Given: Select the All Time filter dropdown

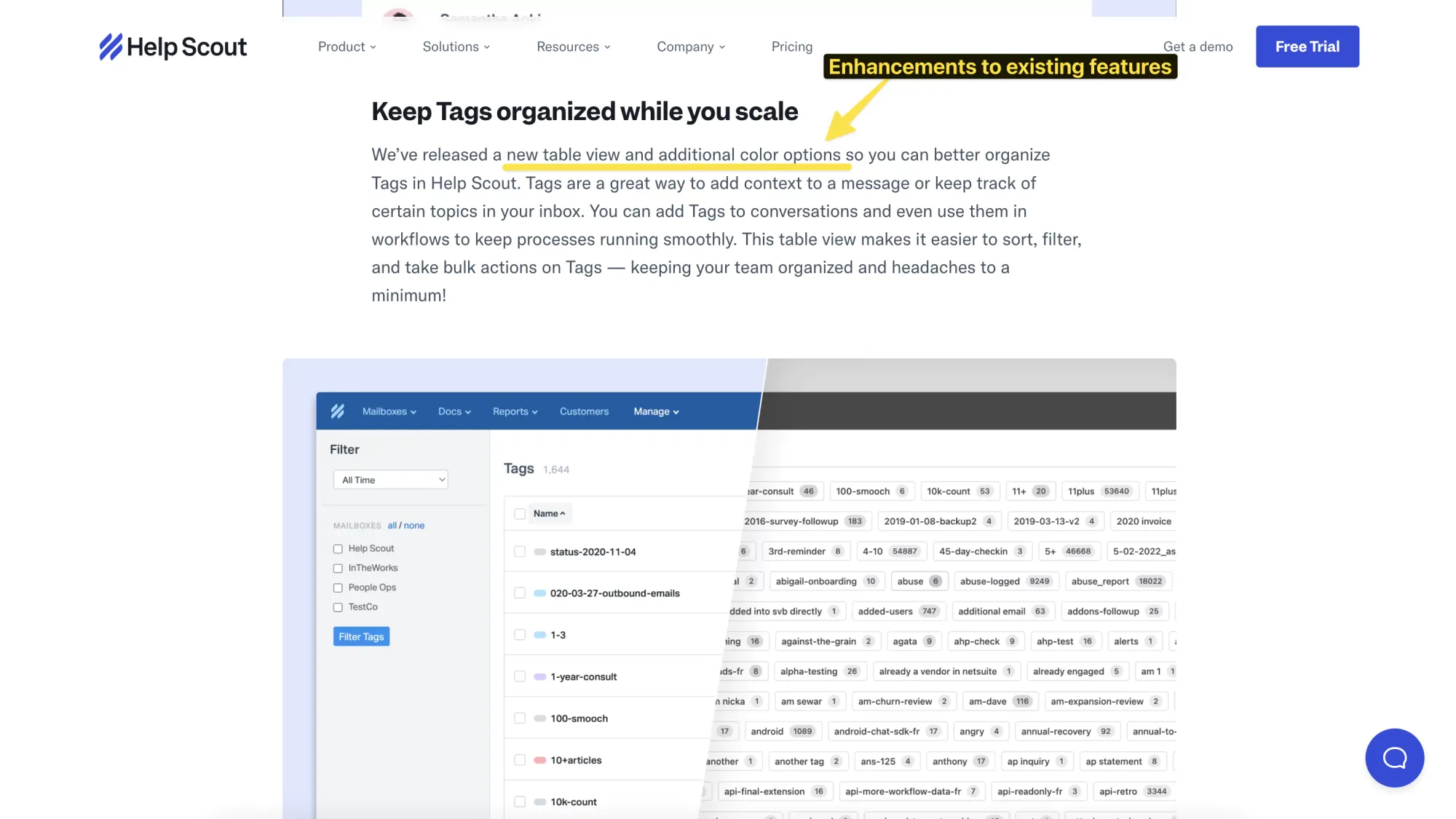Looking at the screenshot, I should pos(391,479).
